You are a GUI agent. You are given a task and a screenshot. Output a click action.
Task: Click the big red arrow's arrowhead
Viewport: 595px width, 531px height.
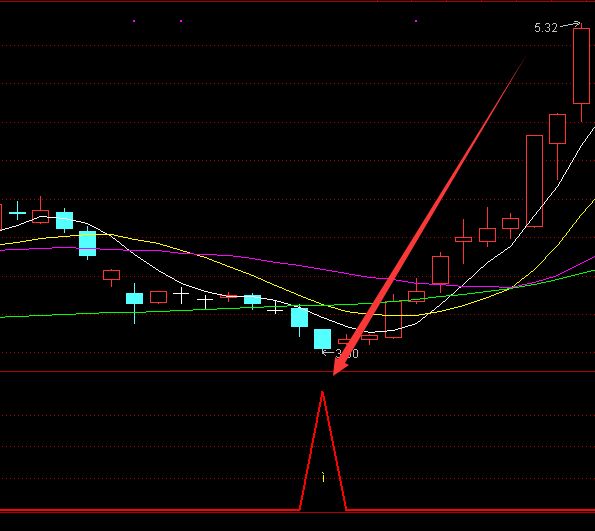[340, 367]
